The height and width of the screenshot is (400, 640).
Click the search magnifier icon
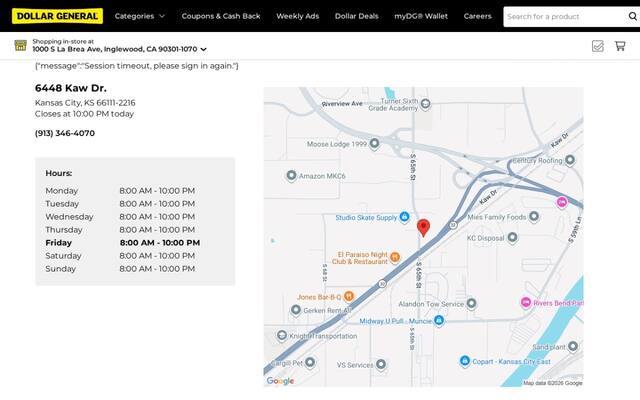click(633, 16)
